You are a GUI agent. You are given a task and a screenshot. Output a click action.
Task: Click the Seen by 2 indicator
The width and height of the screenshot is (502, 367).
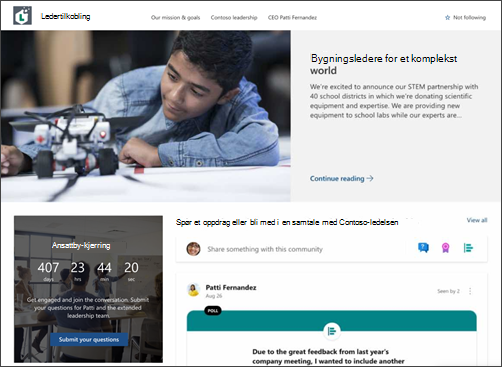click(448, 291)
